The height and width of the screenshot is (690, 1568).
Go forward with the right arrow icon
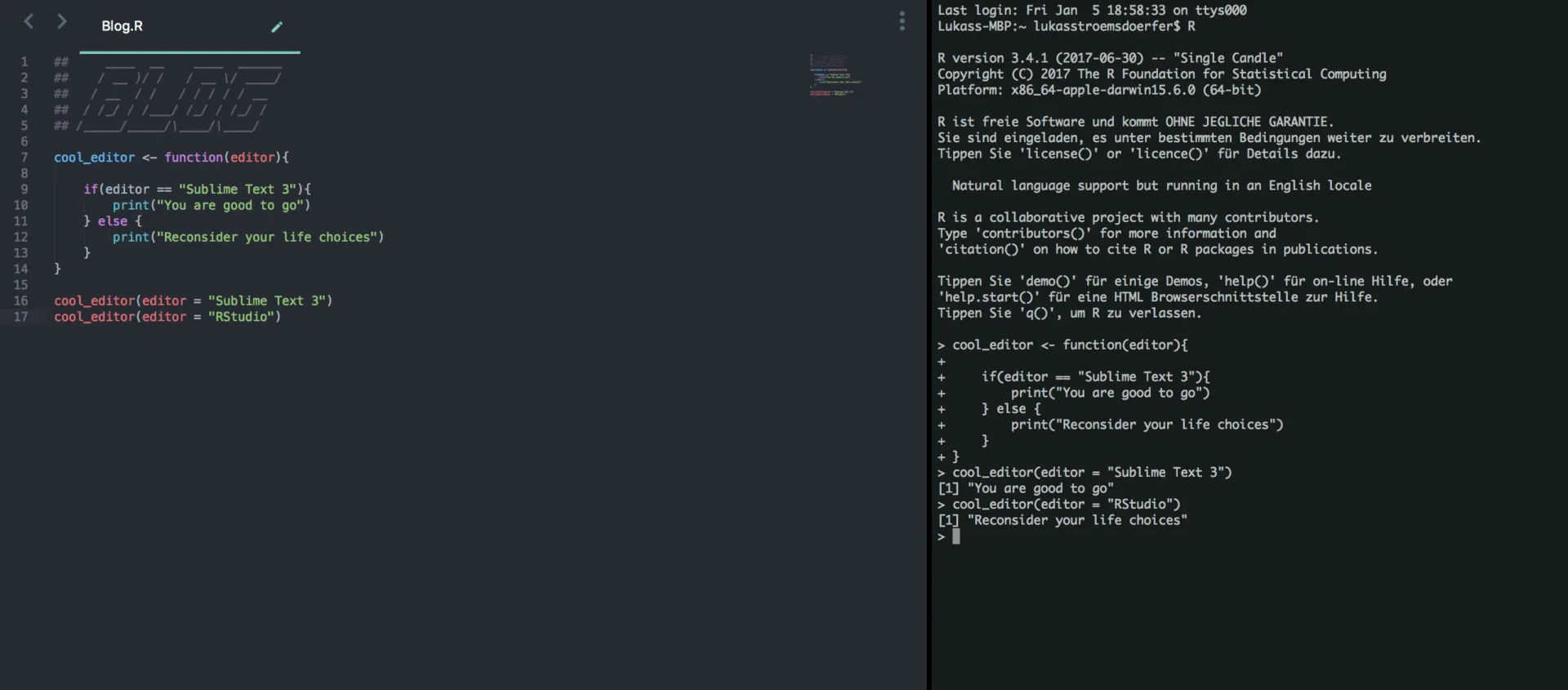(61, 21)
